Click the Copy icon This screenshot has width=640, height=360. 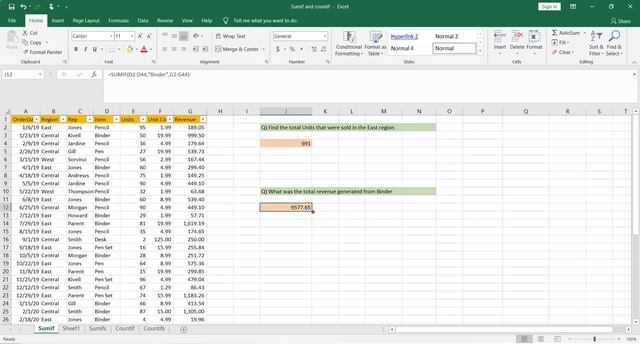[x=25, y=42]
